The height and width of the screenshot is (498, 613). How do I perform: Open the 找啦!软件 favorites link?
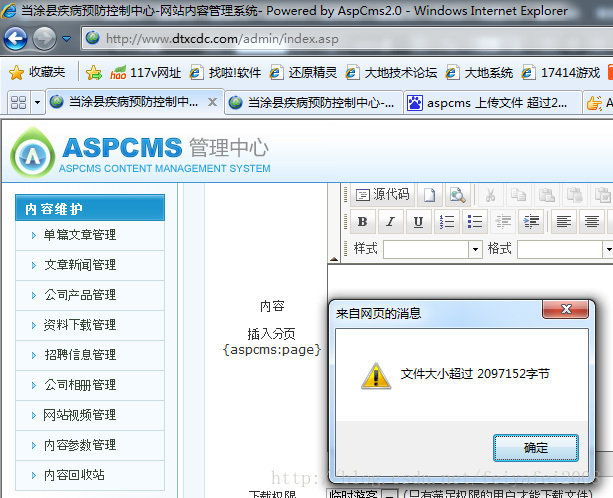click(x=226, y=73)
